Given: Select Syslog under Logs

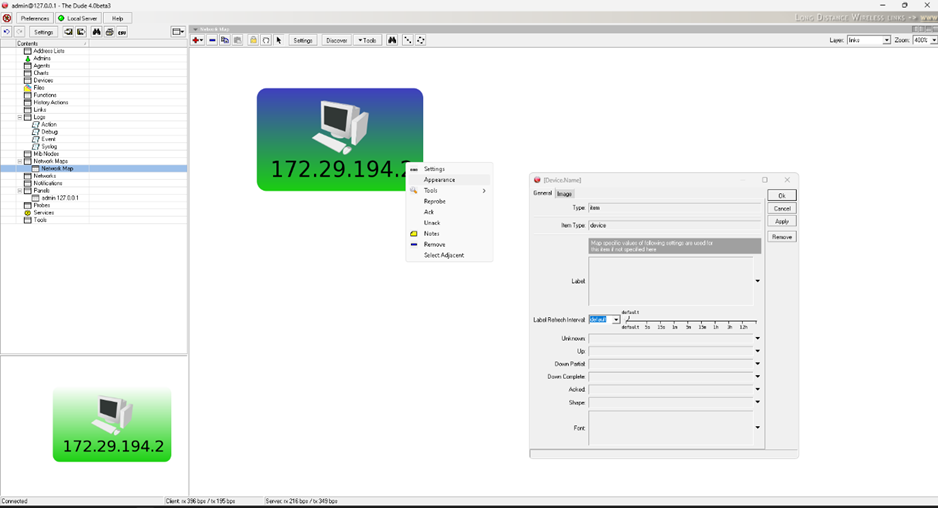Looking at the screenshot, I should [49, 147].
